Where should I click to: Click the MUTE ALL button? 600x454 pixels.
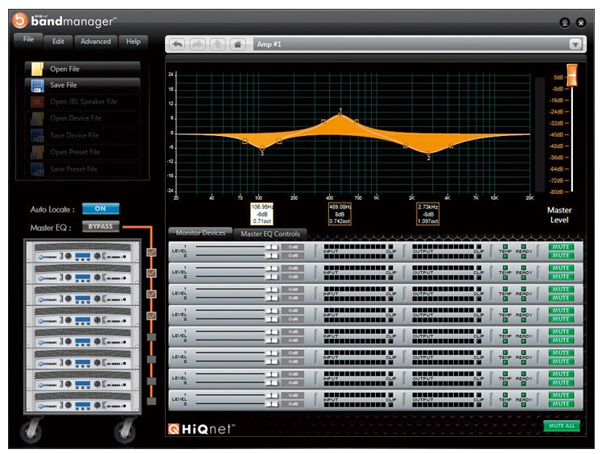pyautogui.click(x=561, y=426)
